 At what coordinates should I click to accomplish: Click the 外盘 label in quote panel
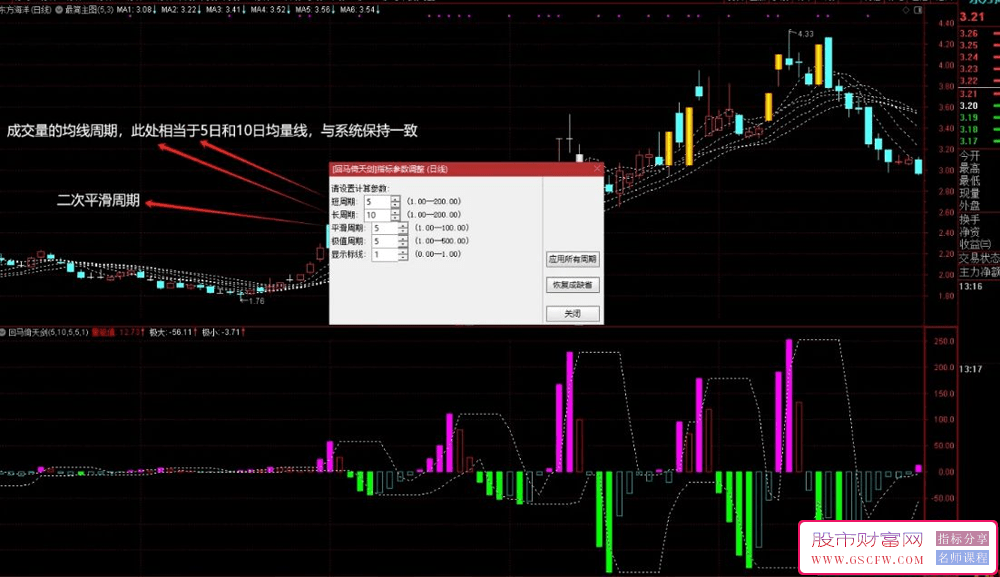tap(969, 206)
